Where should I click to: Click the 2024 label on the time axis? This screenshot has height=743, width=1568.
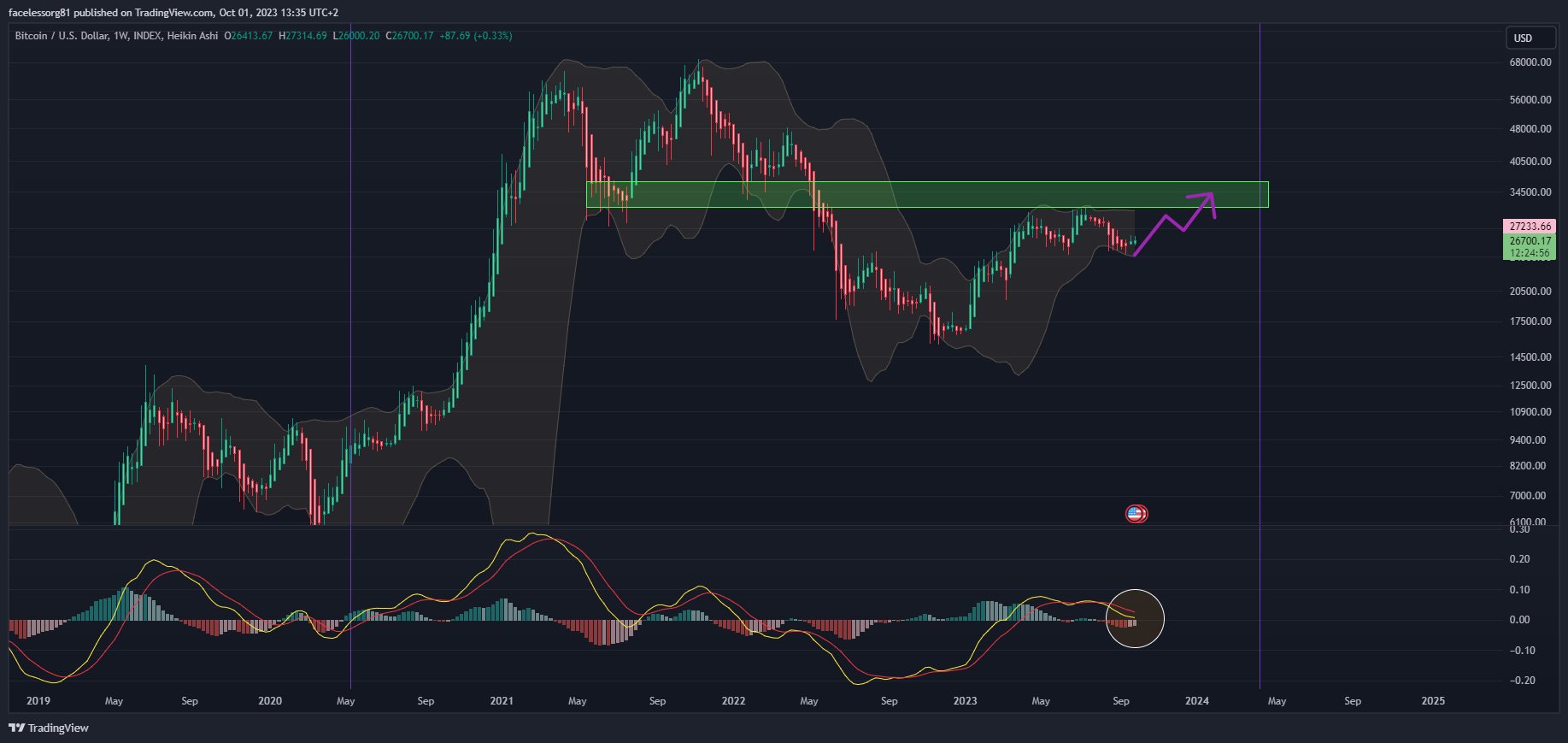[x=1196, y=701]
